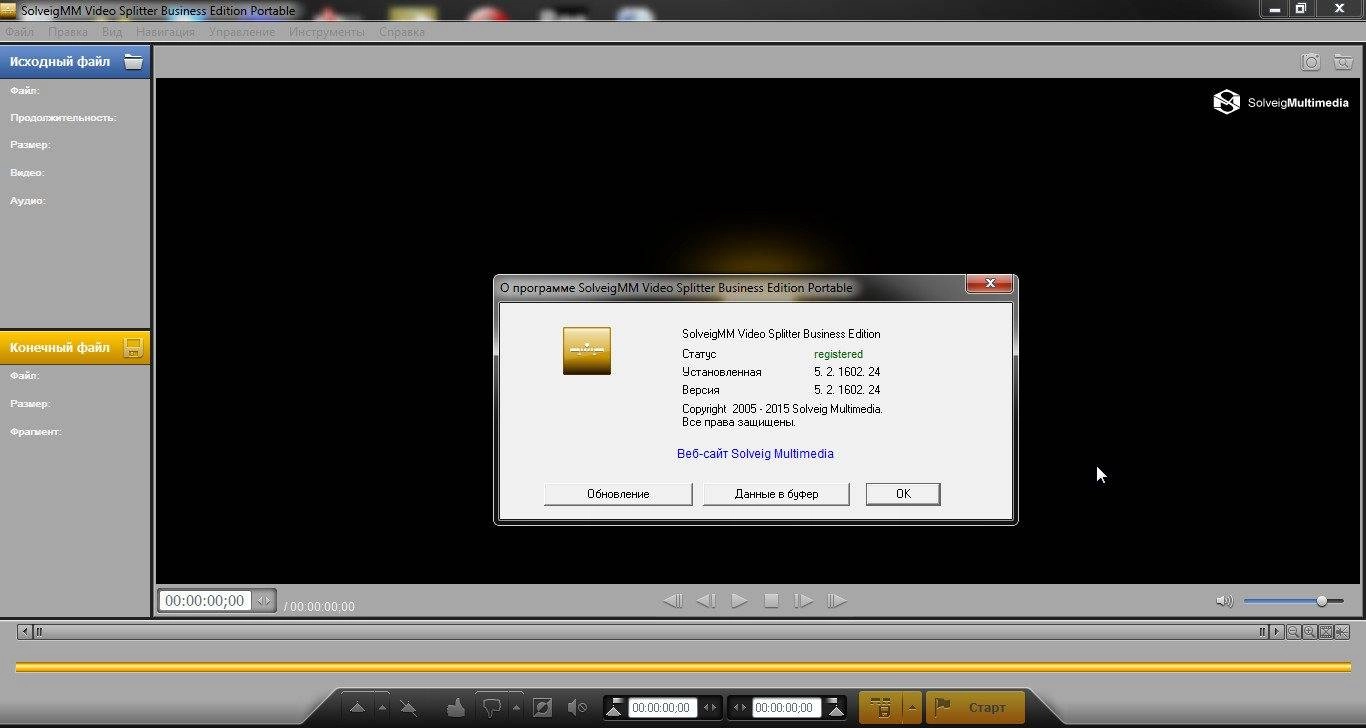This screenshot has height=728, width=1366.
Task: Click the save output file icon
Action: 133,347
